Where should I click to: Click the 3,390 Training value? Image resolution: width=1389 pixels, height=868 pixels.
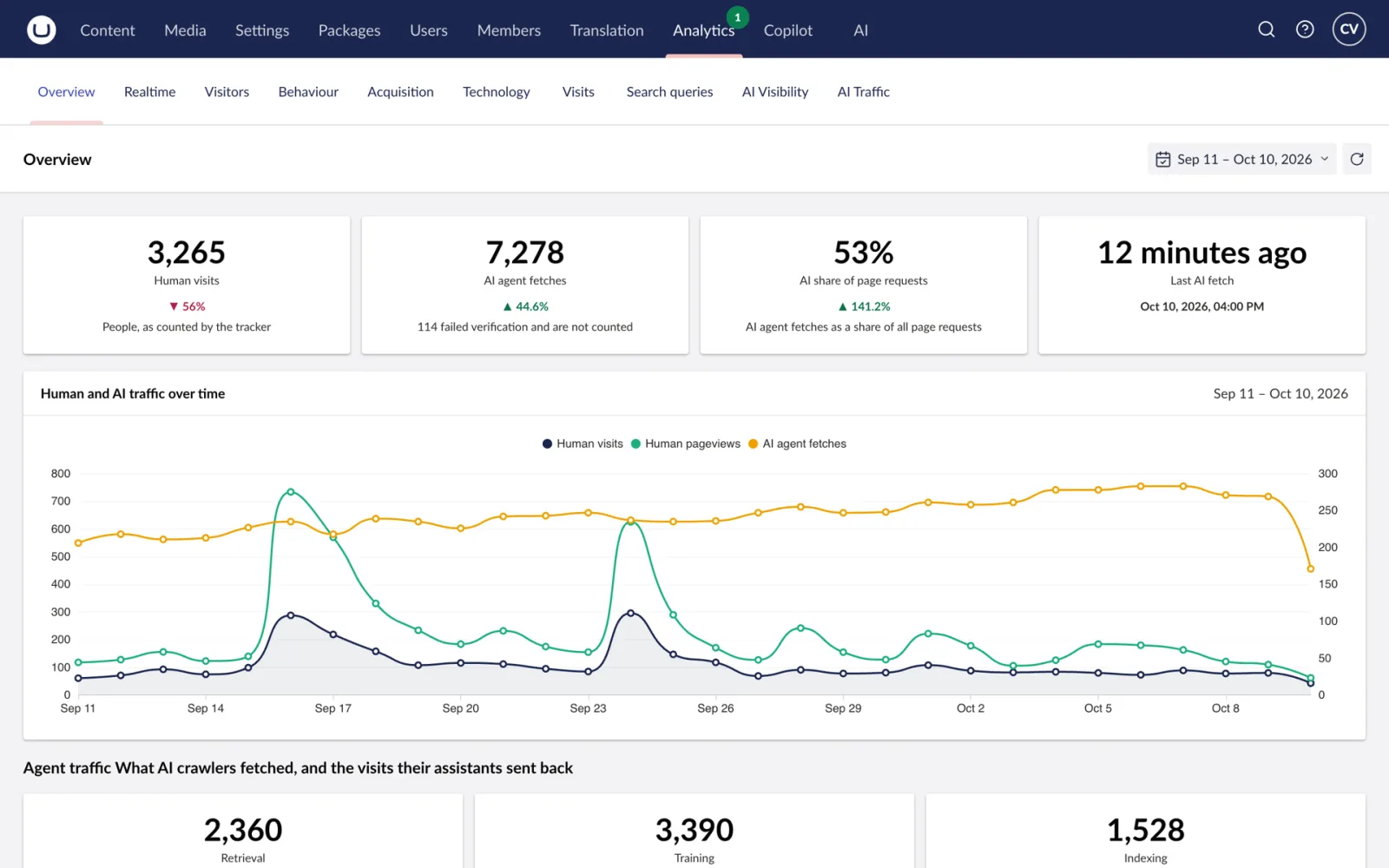(x=694, y=830)
